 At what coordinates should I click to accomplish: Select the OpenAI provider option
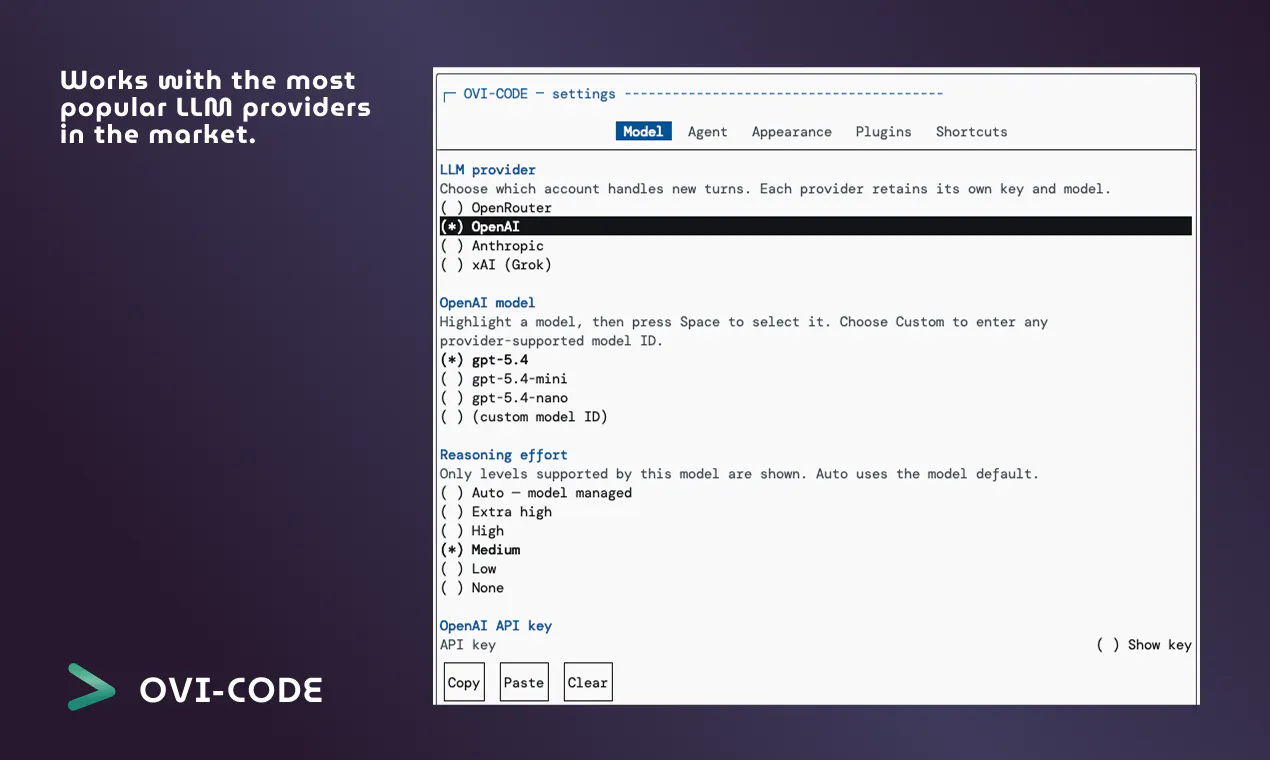[816, 227]
